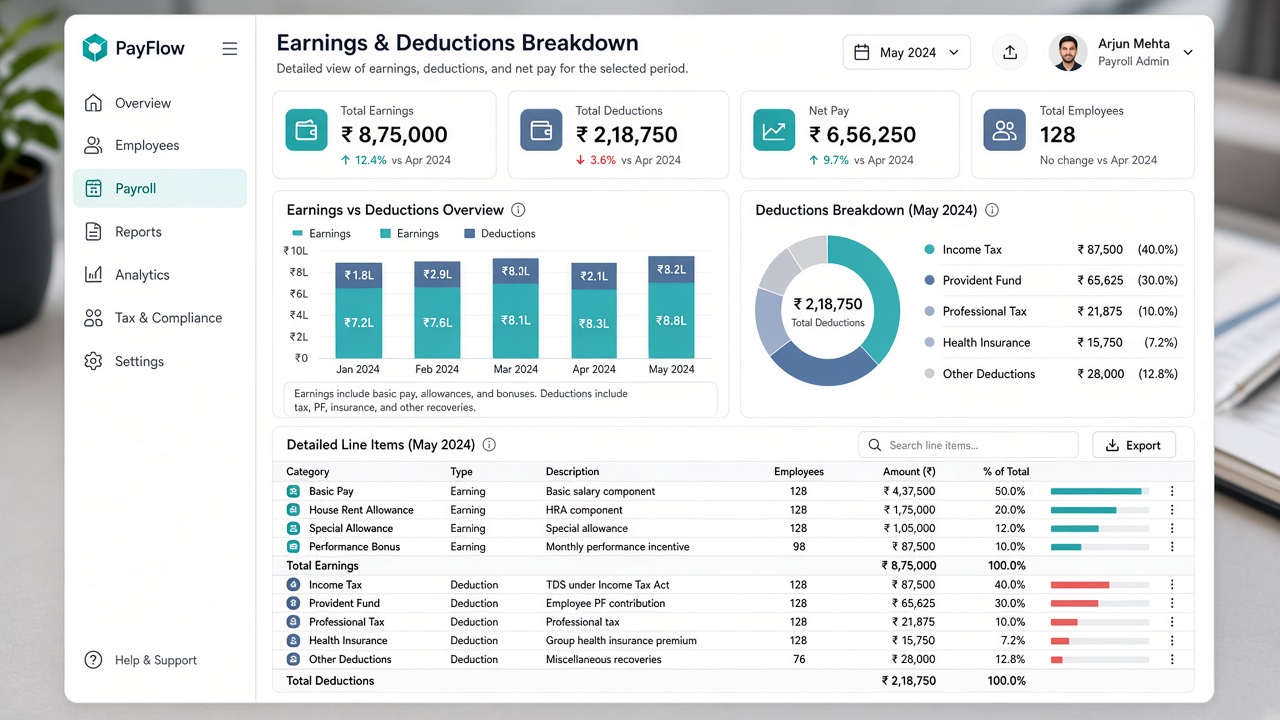Click the Provident Fund row name in table

tap(345, 604)
